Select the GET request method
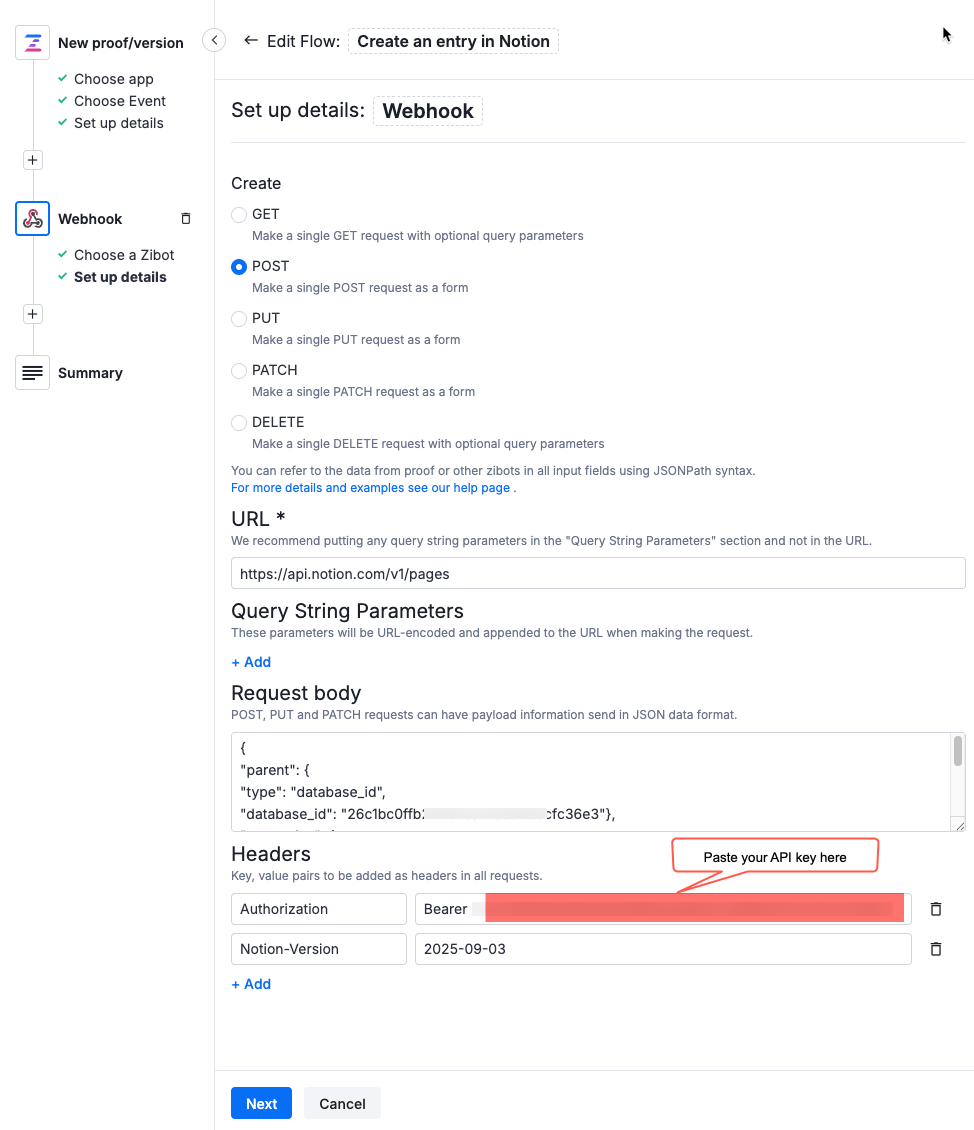This screenshot has width=974, height=1130. 238,214
